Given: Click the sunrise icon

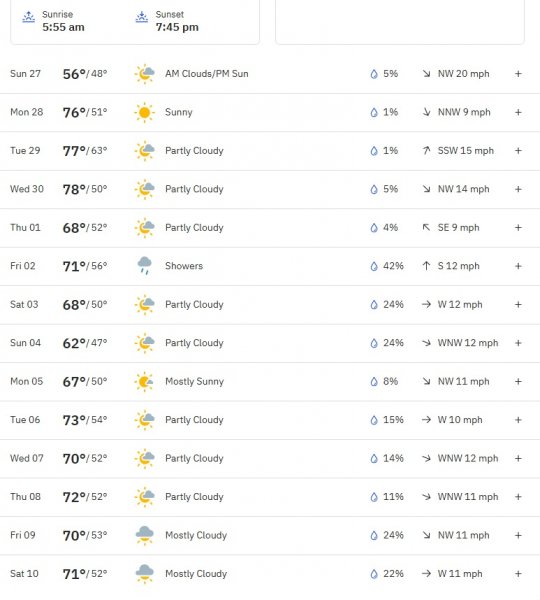Looking at the screenshot, I should 28,17.
